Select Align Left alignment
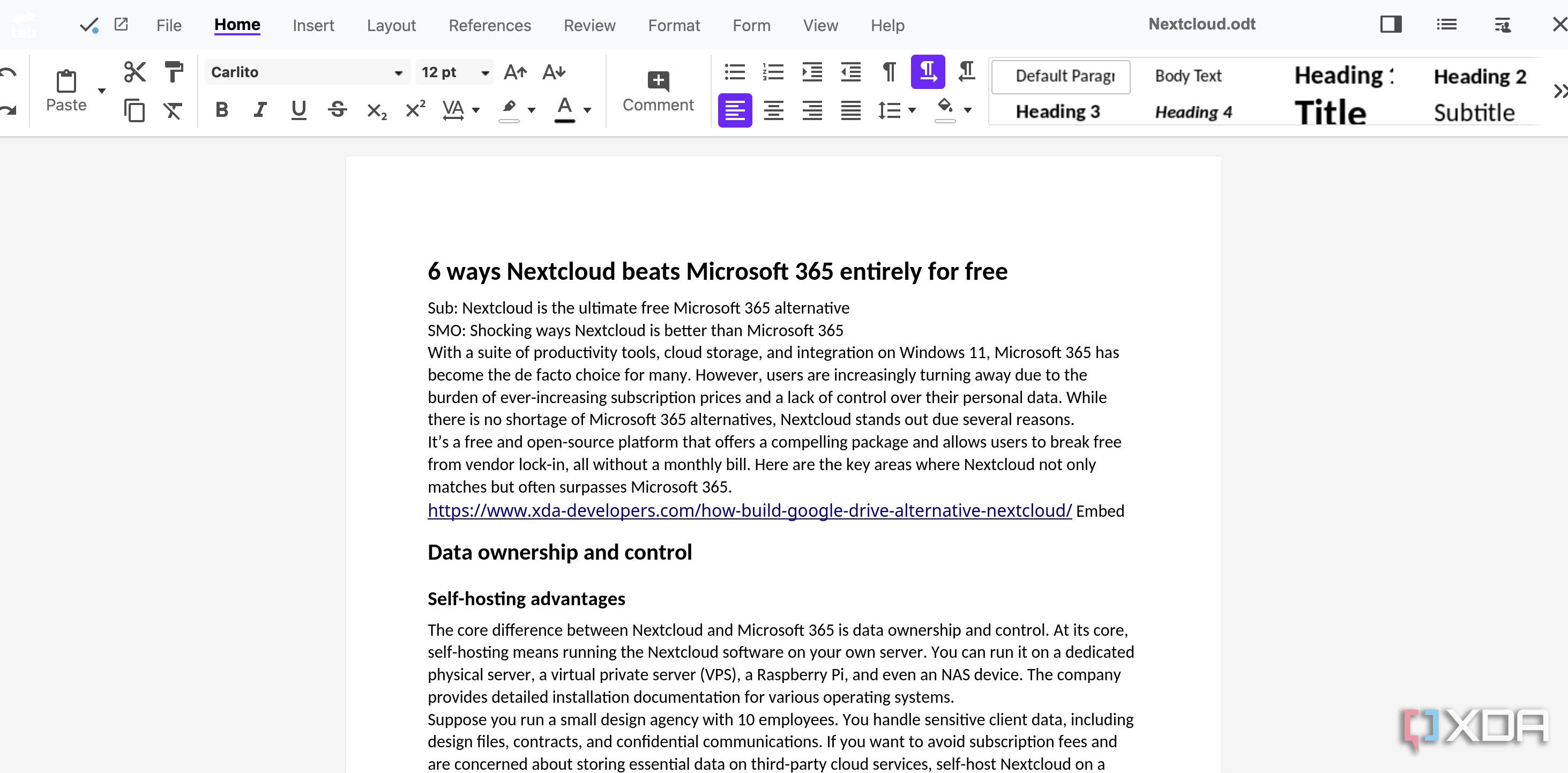This screenshot has height=773, width=1568. tap(735, 110)
